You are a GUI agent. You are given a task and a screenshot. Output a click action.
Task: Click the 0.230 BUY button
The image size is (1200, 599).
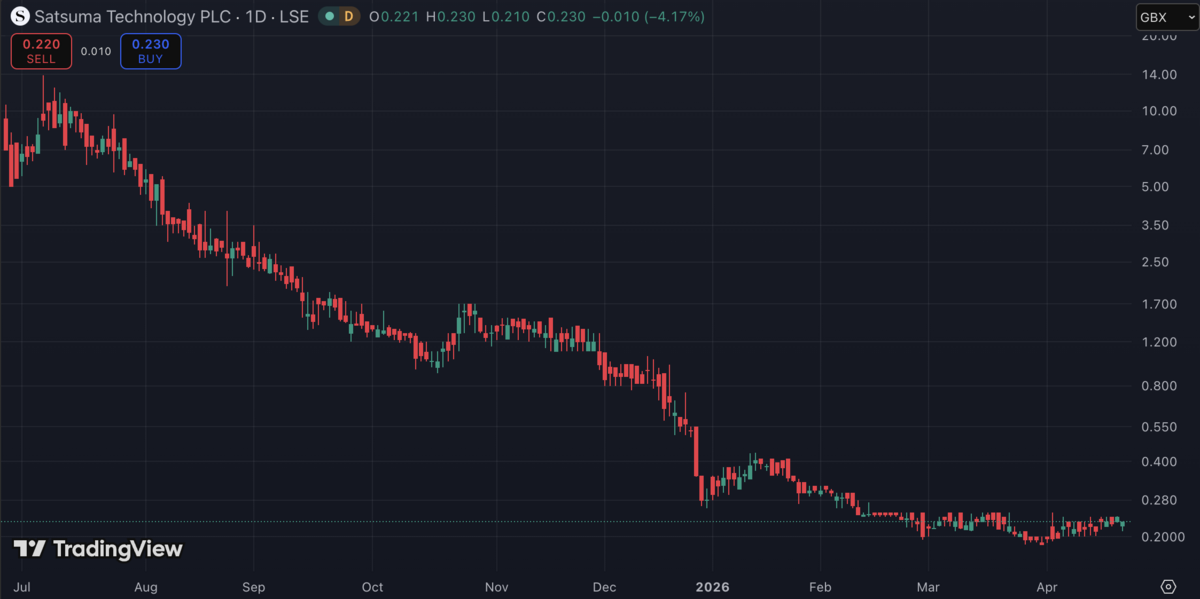pos(150,51)
